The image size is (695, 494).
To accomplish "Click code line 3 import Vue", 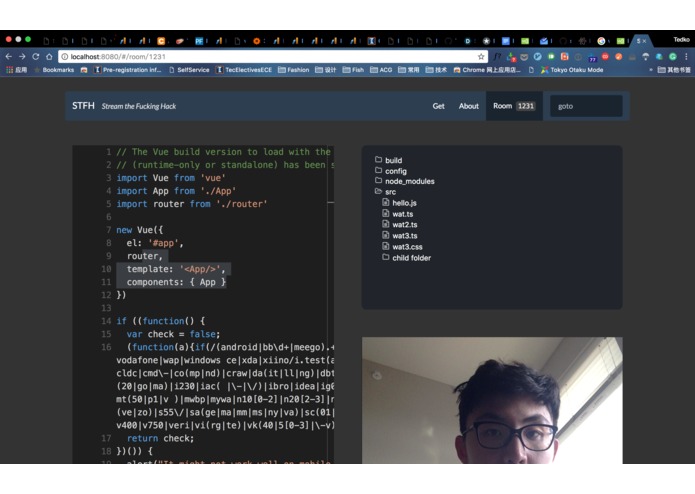I will pos(171,178).
